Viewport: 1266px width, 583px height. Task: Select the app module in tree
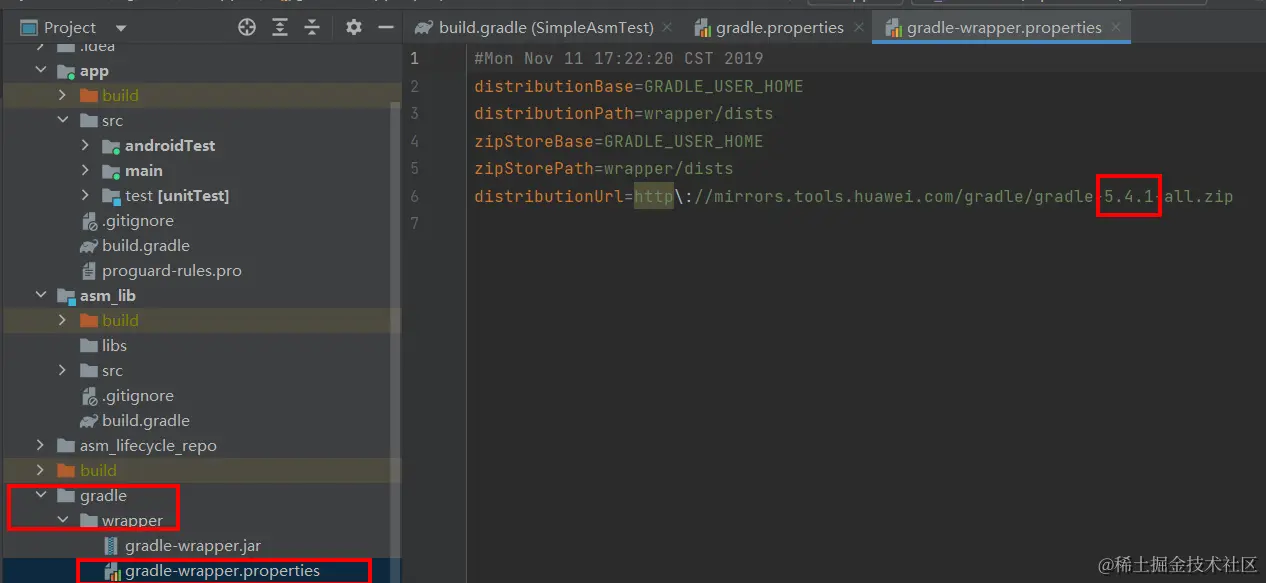point(94,71)
